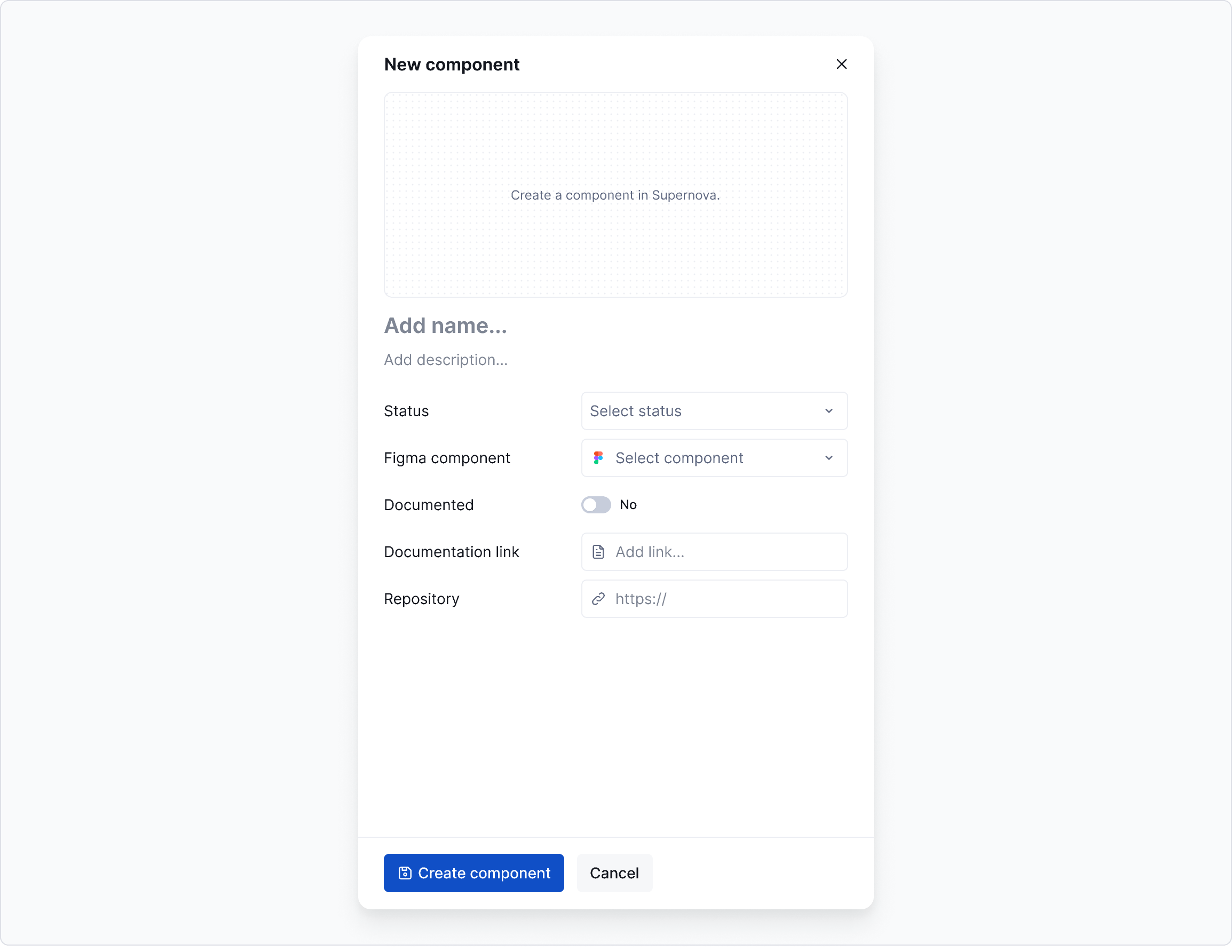
Task: Expand the status selection menu
Action: [714, 410]
